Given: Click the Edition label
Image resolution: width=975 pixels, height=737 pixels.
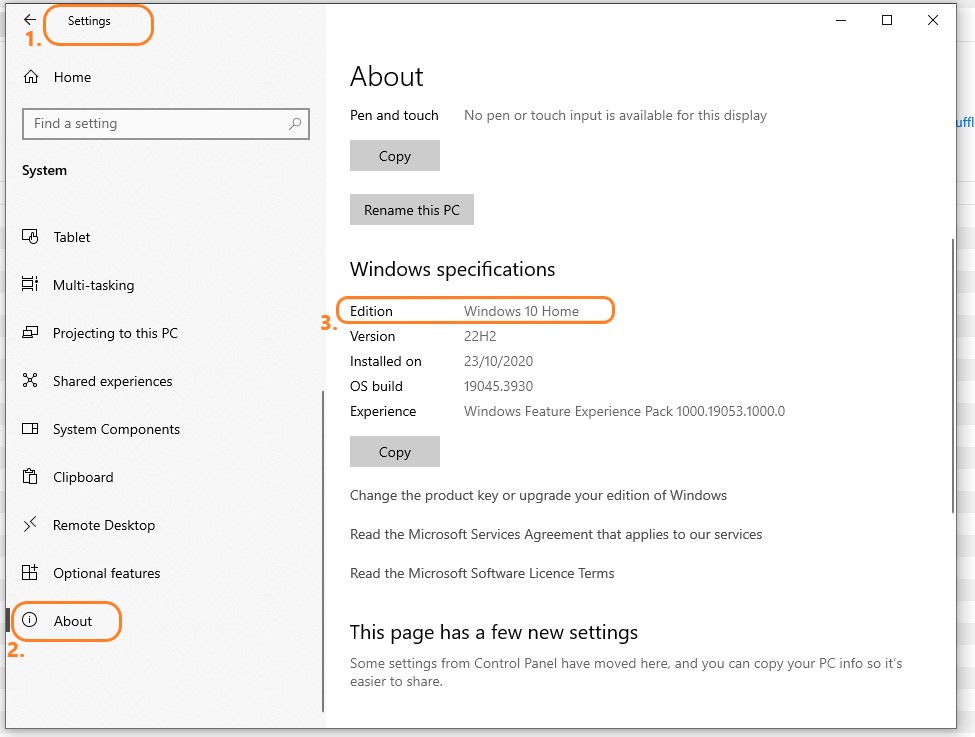Looking at the screenshot, I should coord(371,311).
